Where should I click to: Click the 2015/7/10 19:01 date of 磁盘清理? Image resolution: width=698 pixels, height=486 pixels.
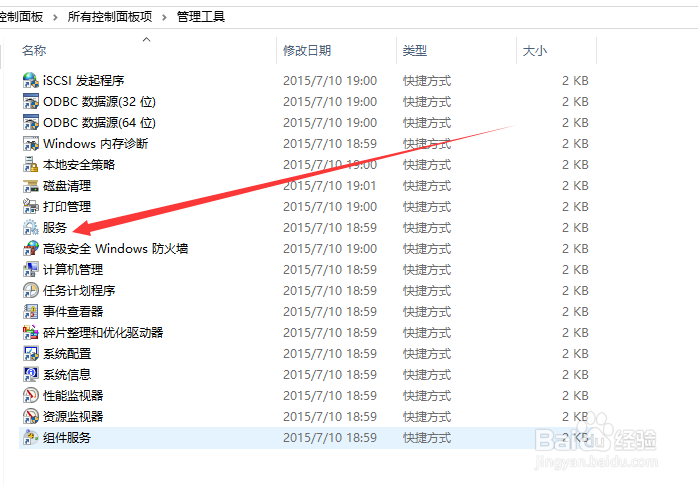pyautogui.click(x=330, y=186)
